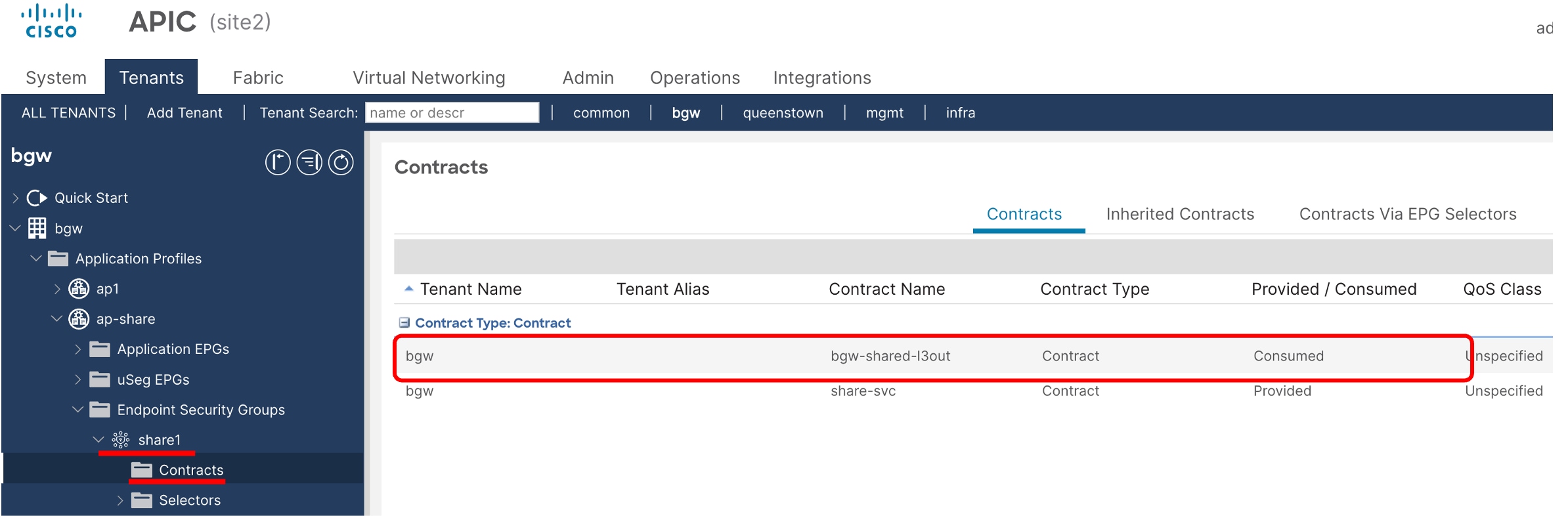This screenshot has width=1568, height=520.
Task: Expand the Selectors node
Action: coord(120,500)
